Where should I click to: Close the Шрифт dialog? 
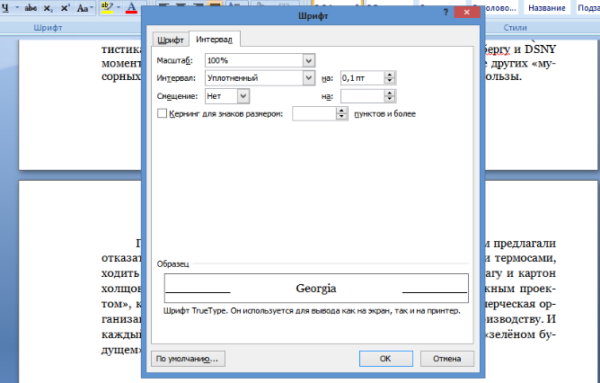(x=466, y=12)
